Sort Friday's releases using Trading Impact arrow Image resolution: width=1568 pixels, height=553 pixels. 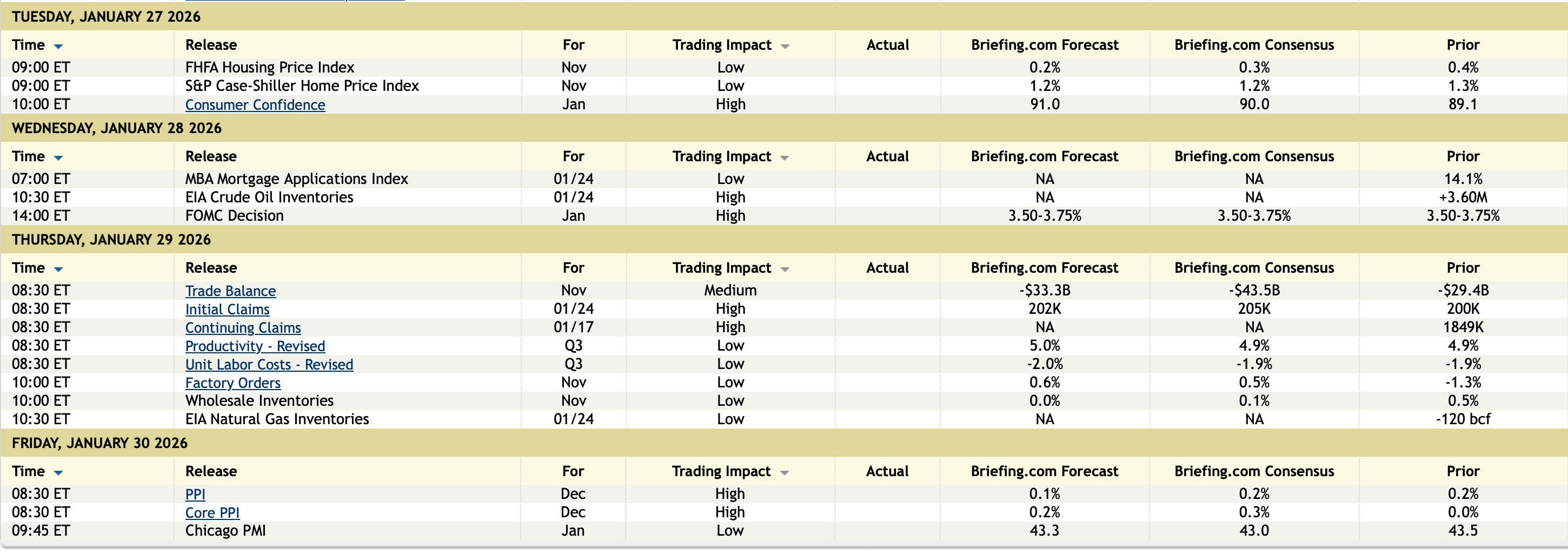tap(784, 472)
